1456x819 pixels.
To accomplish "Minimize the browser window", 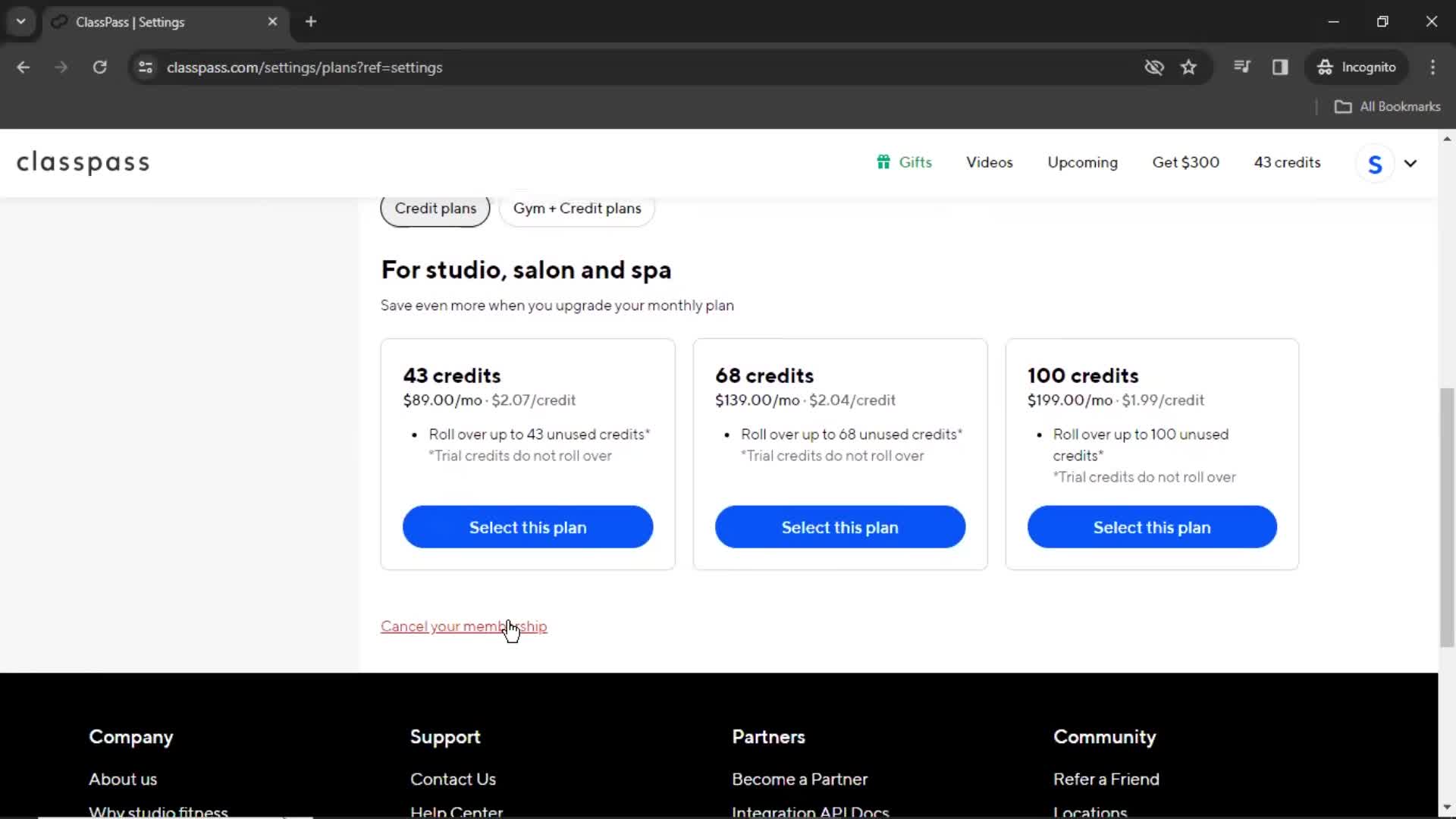I will [x=1333, y=22].
